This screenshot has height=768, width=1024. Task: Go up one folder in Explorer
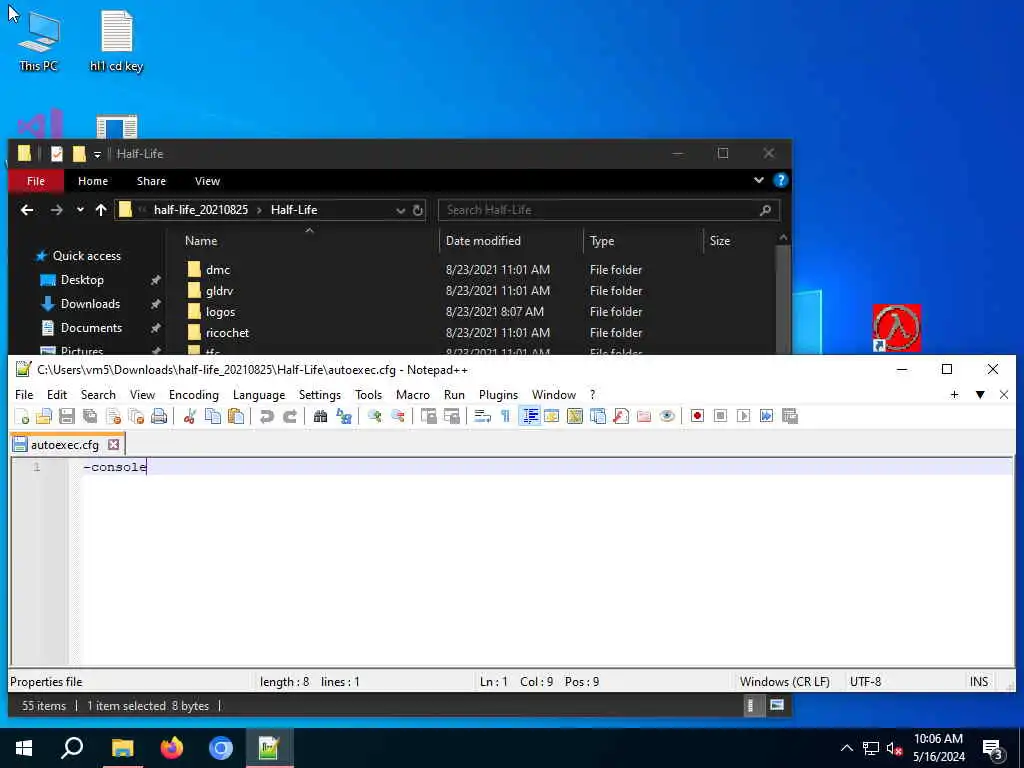pos(101,210)
